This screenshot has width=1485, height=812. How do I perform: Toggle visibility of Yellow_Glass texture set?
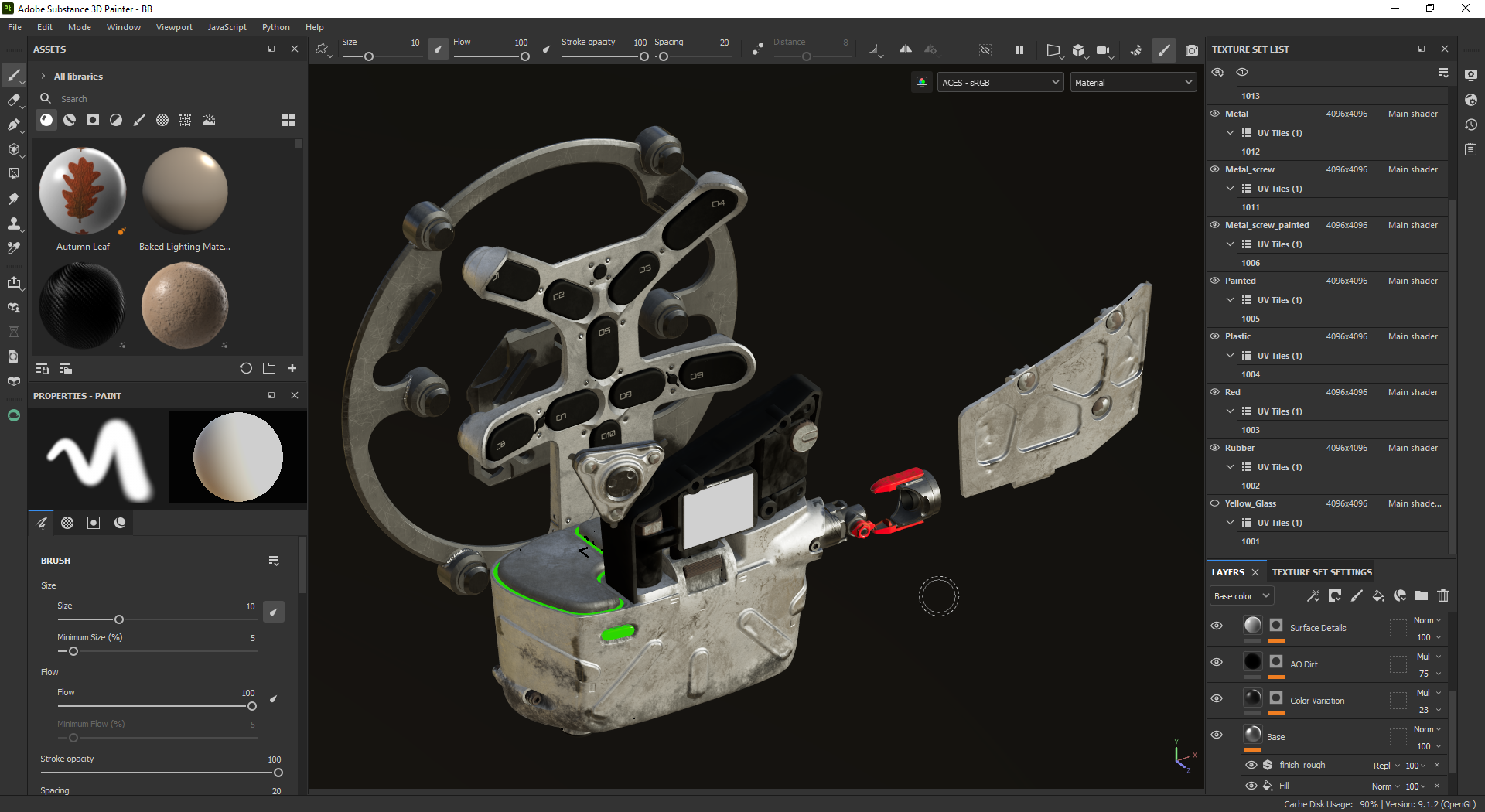[x=1215, y=503]
